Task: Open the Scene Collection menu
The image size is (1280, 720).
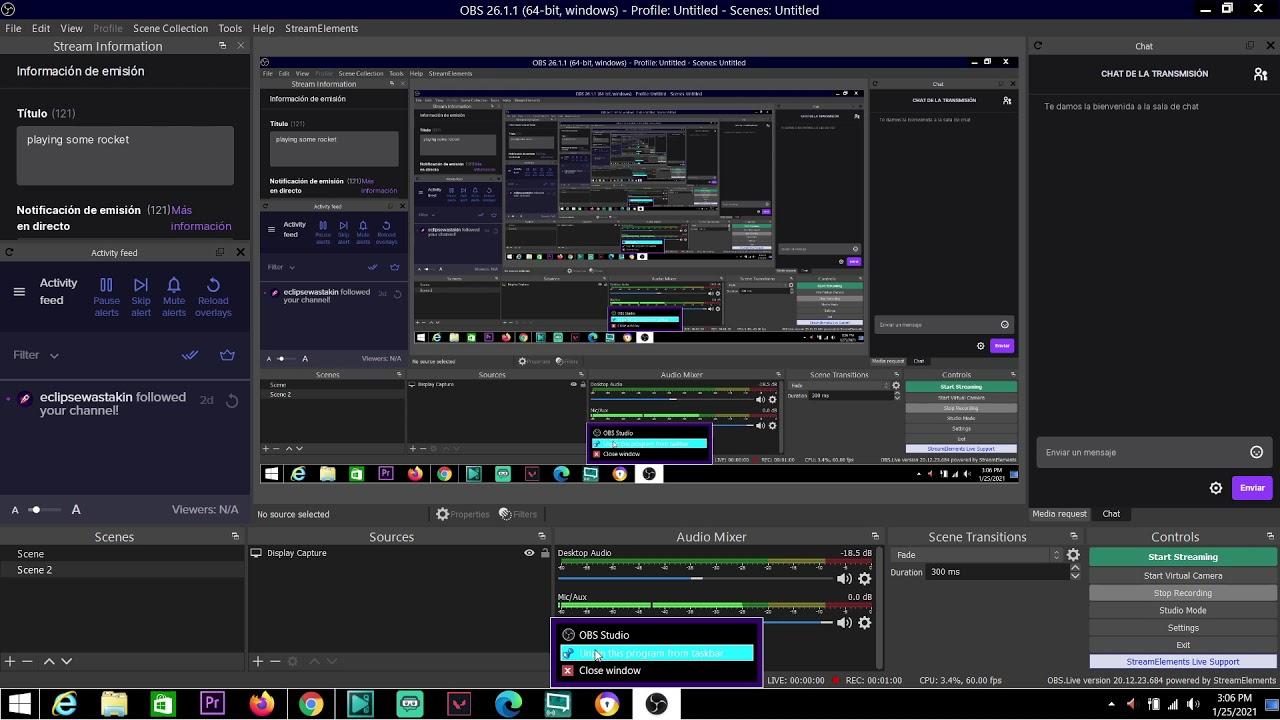Action: coord(170,28)
